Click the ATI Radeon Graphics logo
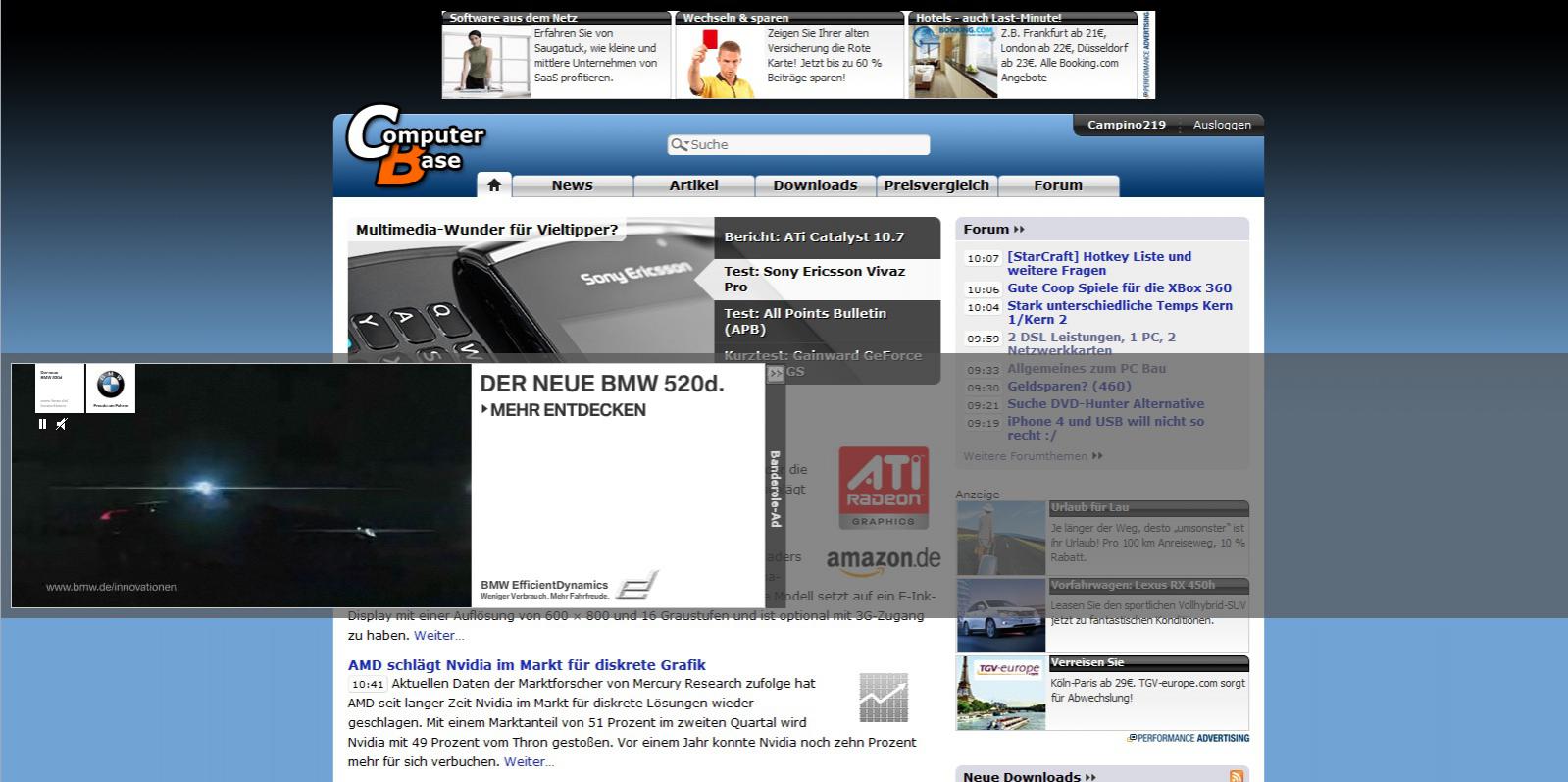Screen dimensions: 1568x782 (884, 489)
